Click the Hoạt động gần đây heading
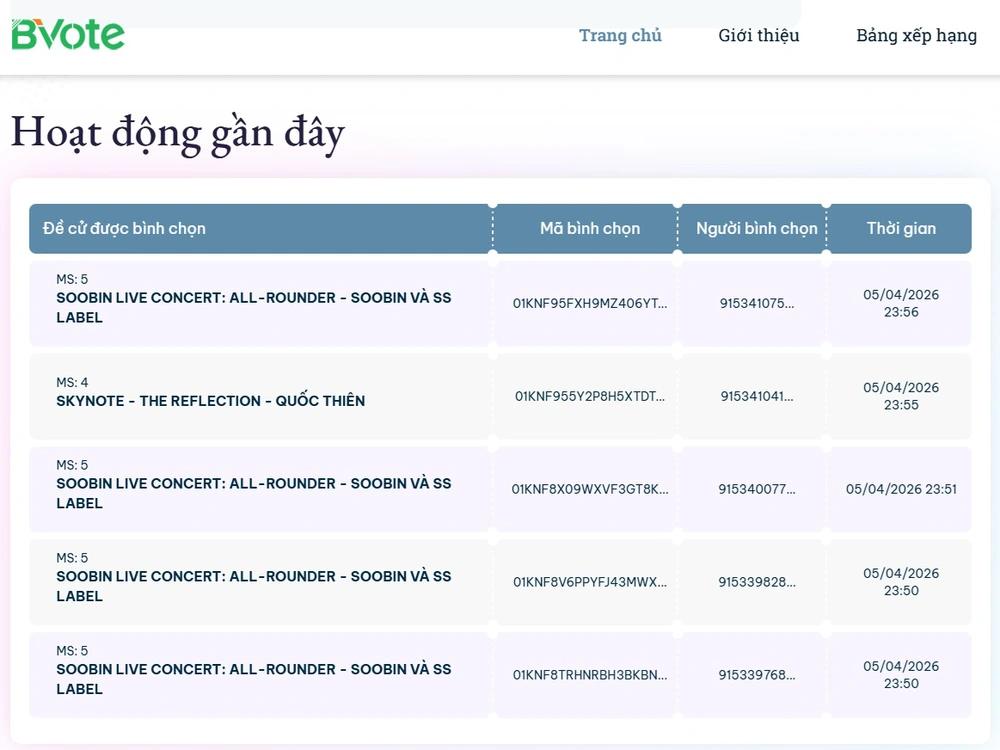 178,134
